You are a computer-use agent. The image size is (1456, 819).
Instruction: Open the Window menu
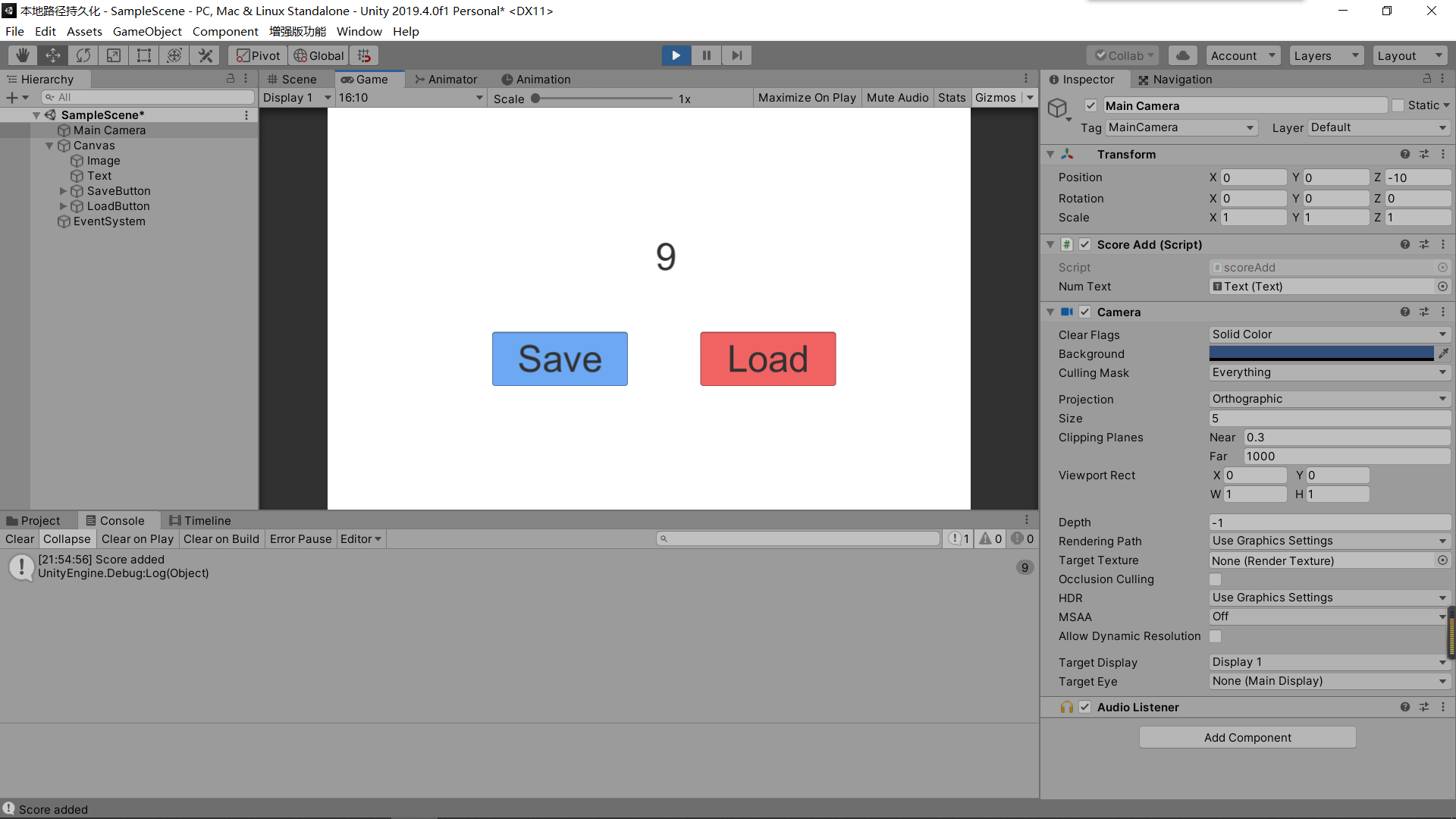click(x=359, y=31)
